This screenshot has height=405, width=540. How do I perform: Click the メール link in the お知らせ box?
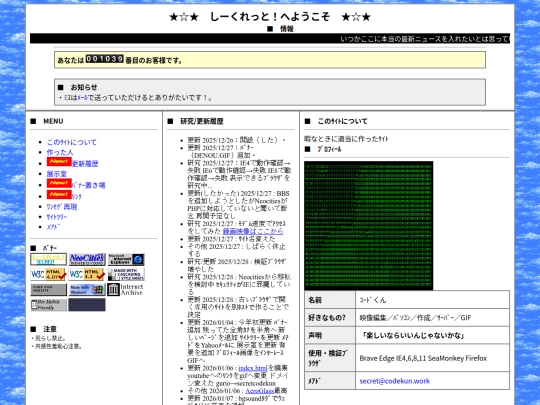coord(82,98)
